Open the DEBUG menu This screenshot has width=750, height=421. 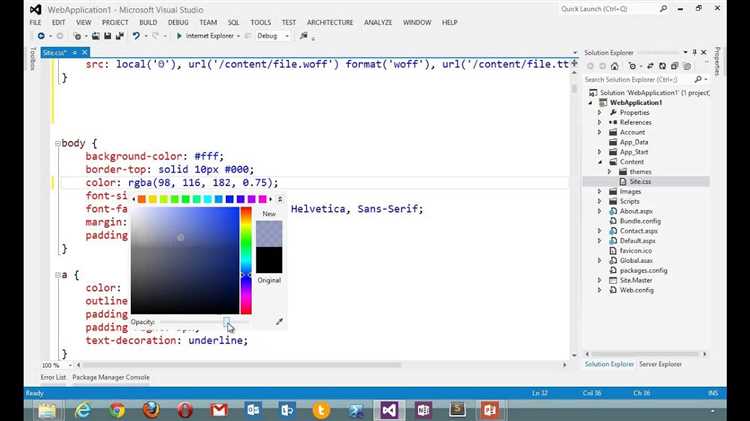178,22
